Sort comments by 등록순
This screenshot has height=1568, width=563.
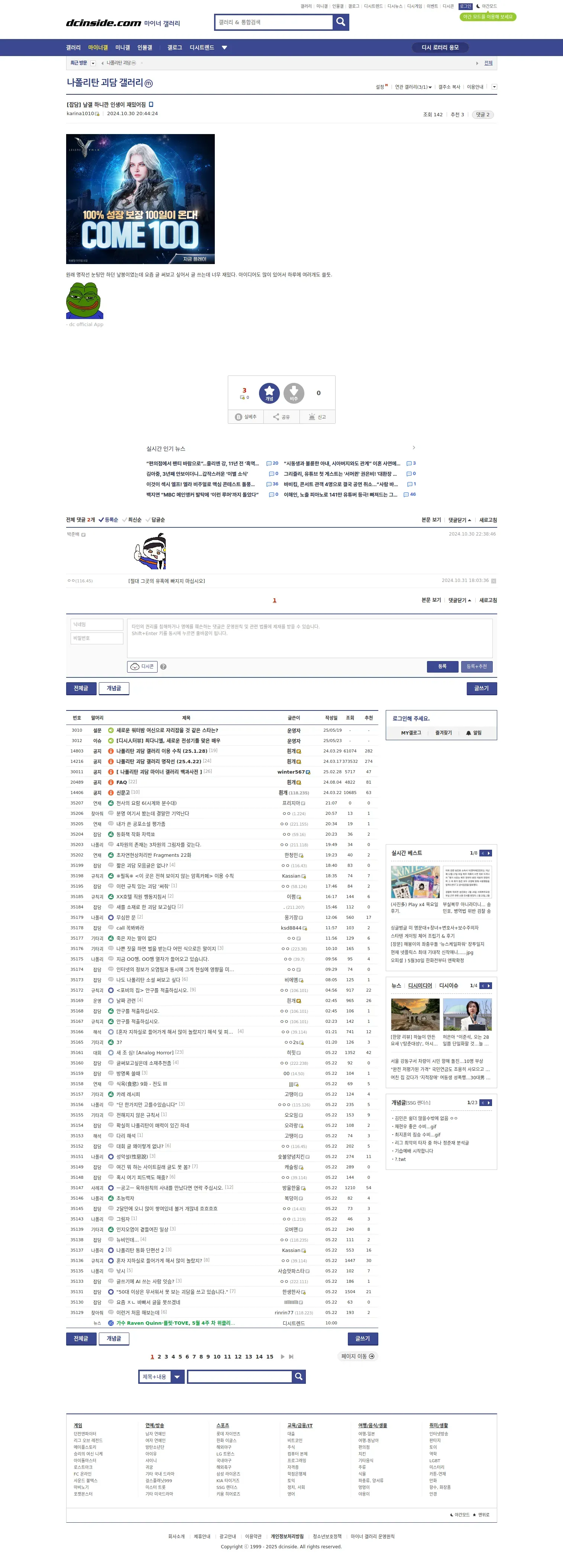click(109, 520)
